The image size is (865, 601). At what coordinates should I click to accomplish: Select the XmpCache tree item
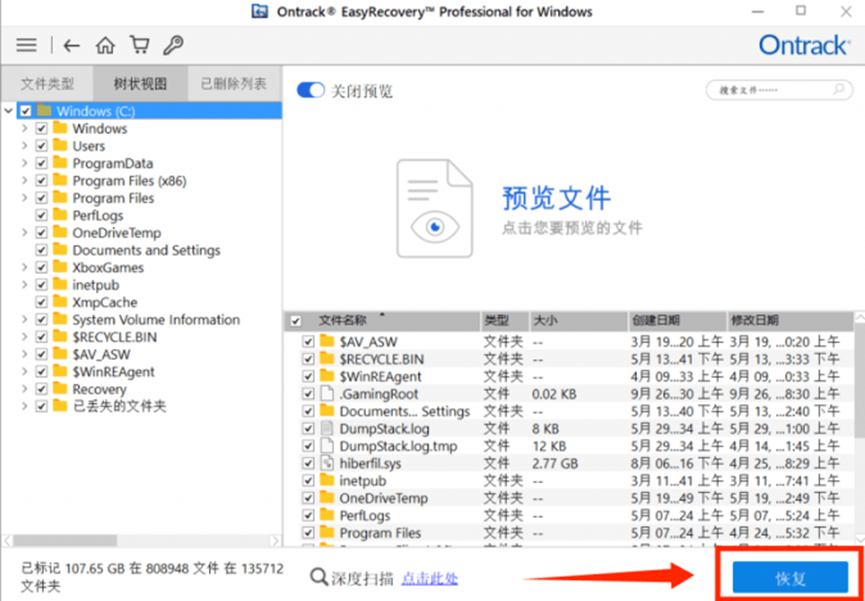tap(105, 302)
